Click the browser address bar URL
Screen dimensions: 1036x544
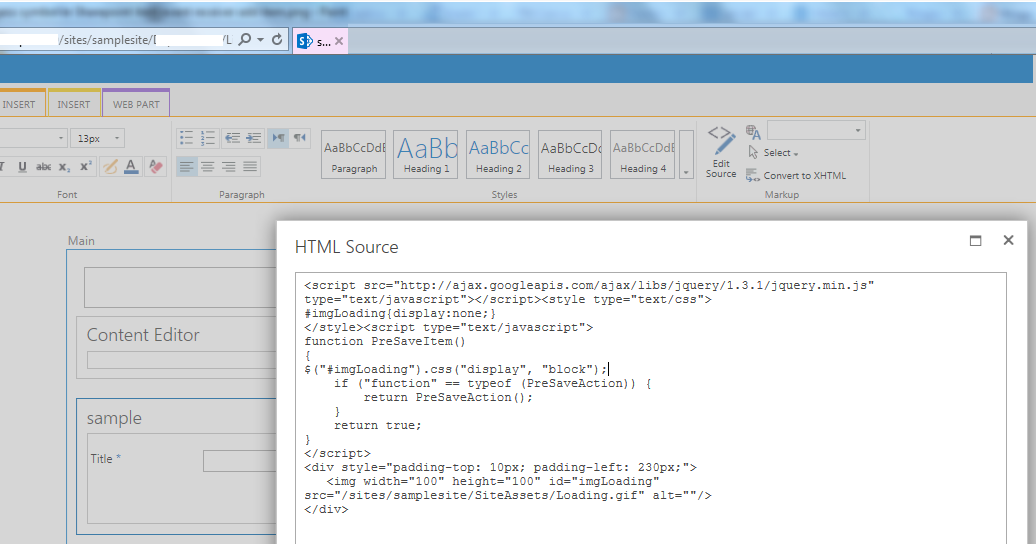[116, 40]
